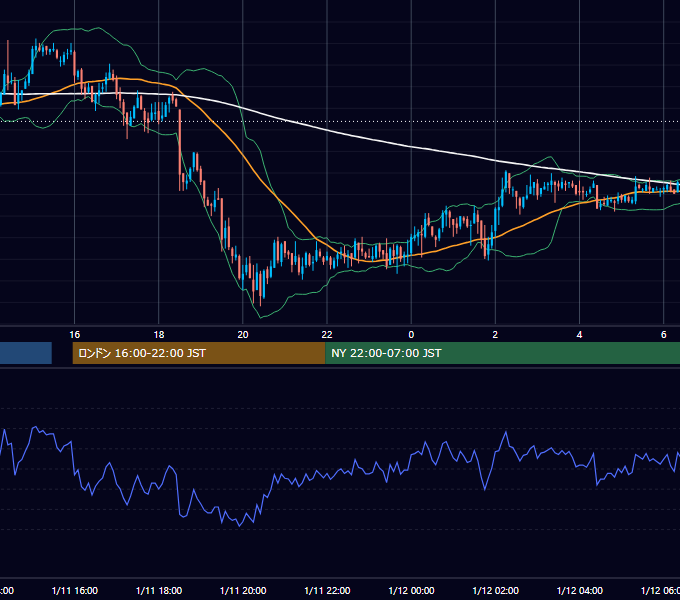Screen dimensions: 680x600
Task: Click the 20 hour label on upper chart axis
Action: click(x=243, y=335)
